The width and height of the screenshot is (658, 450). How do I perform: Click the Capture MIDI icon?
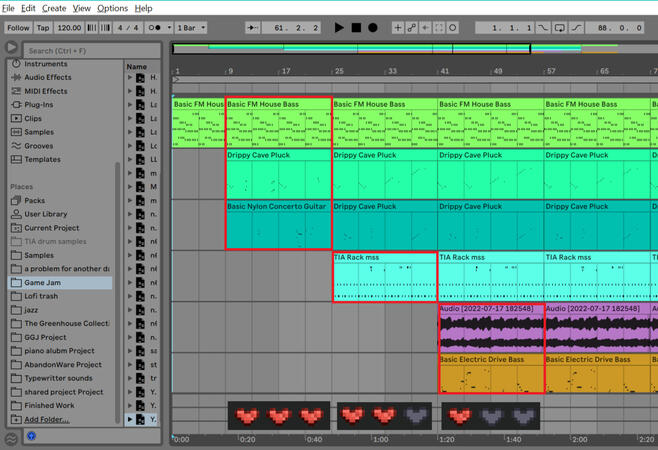438,28
